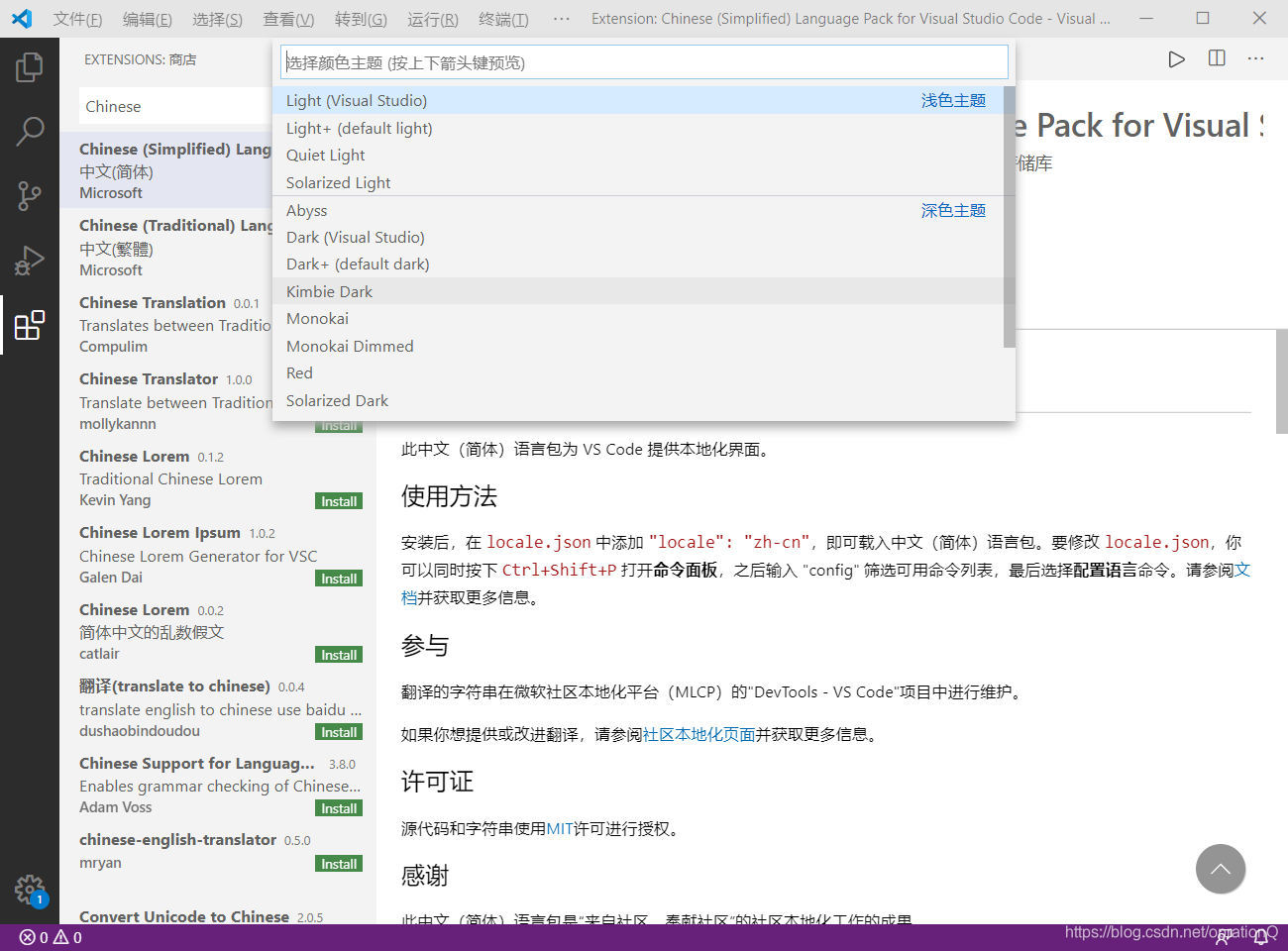Open Chinese Translation 0.0.1 extension
This screenshot has height=951, width=1288.
pyautogui.click(x=166, y=324)
